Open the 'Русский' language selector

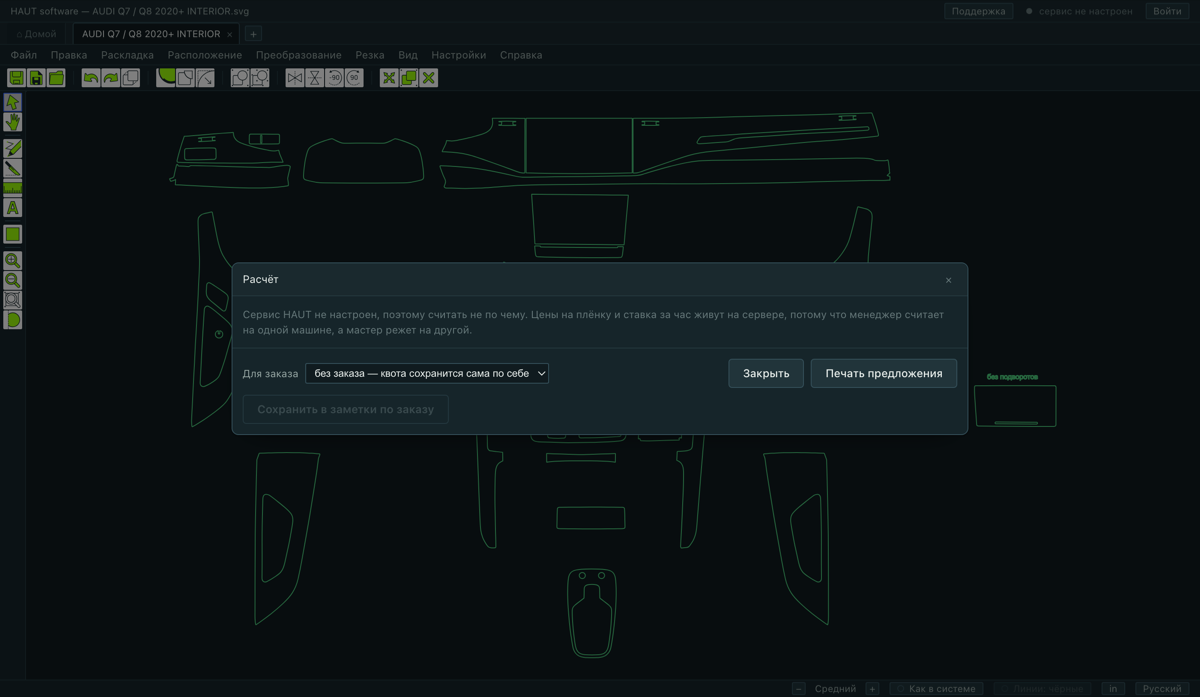click(x=1162, y=688)
